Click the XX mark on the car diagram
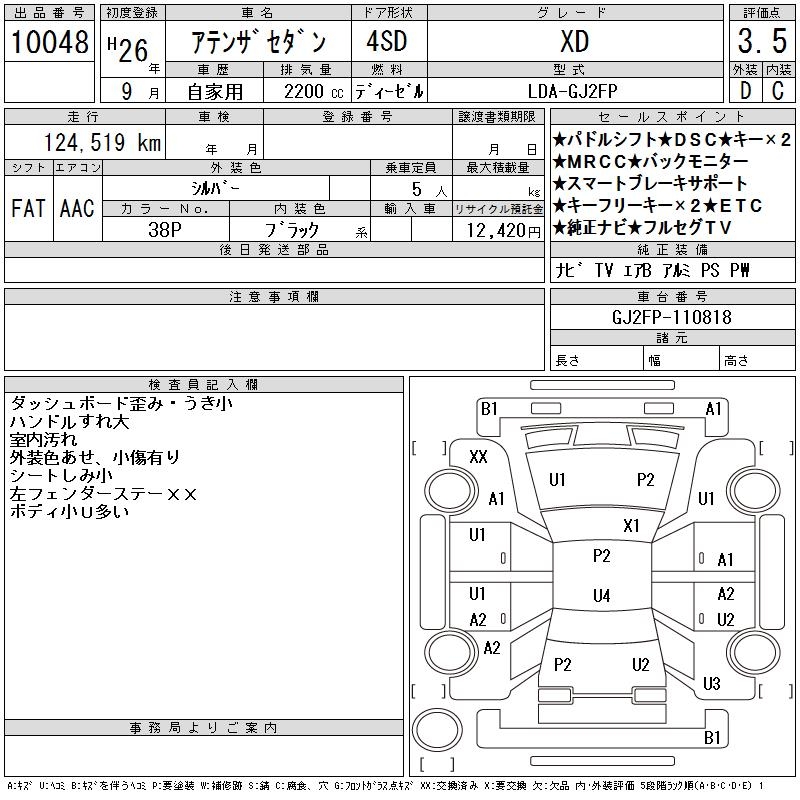The image size is (800, 800). 478,457
